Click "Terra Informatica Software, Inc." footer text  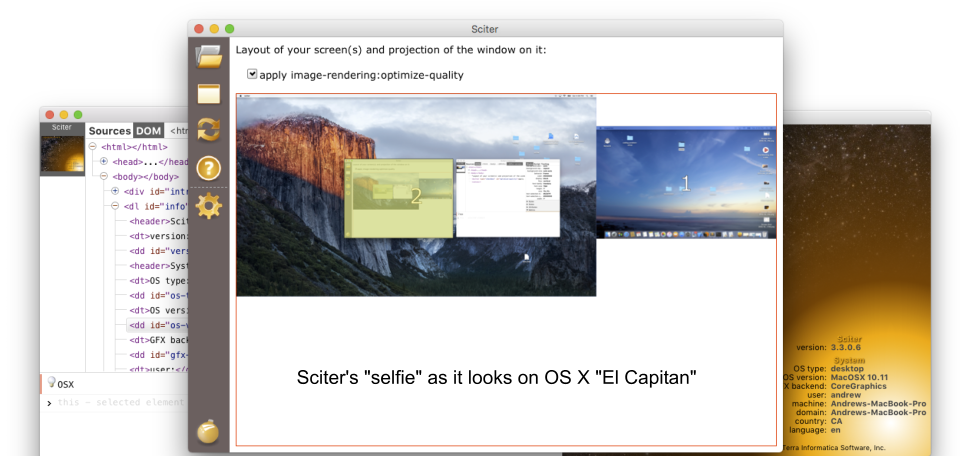[834, 447]
